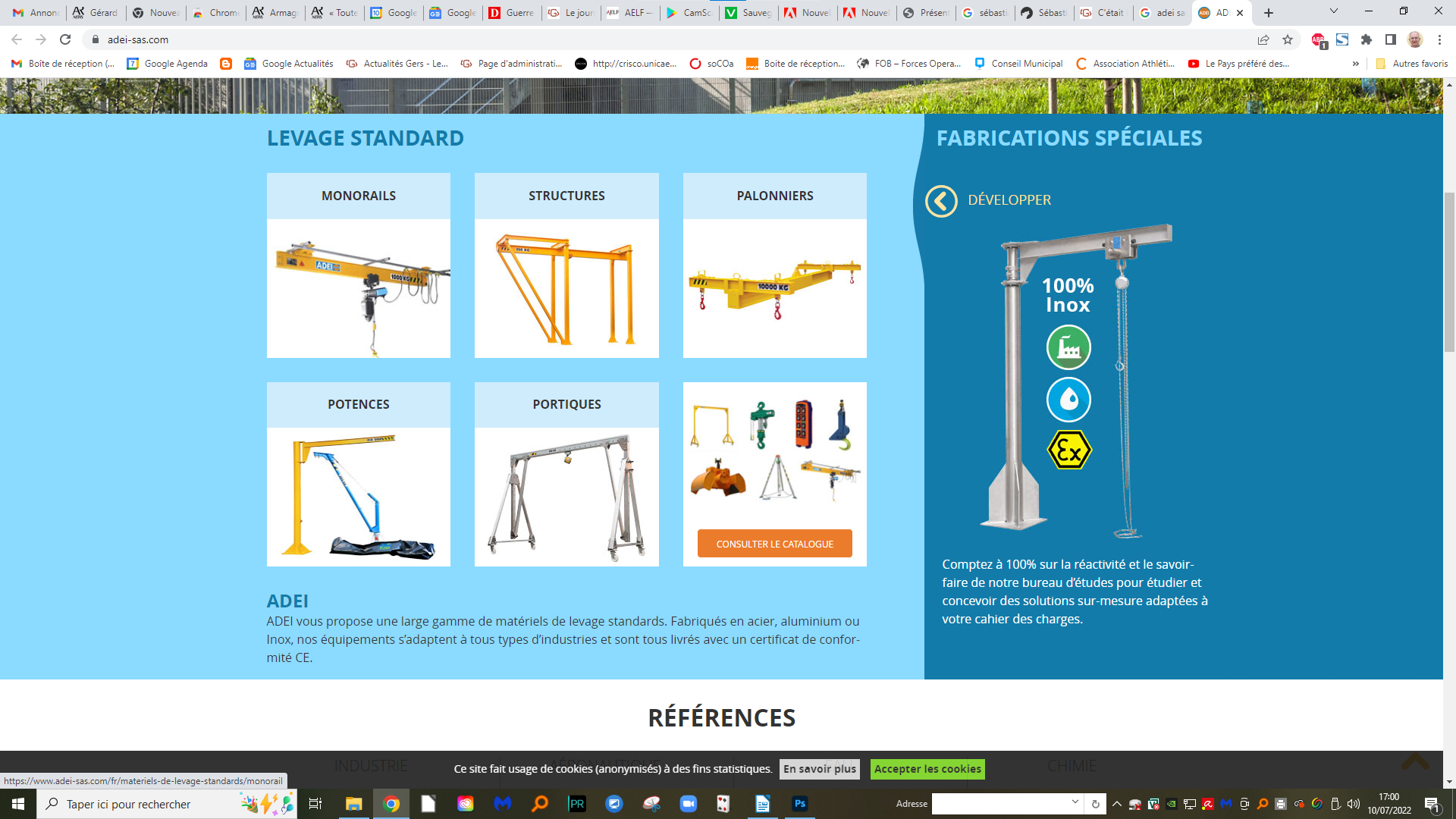Open the Windows Start menu

tap(18, 804)
